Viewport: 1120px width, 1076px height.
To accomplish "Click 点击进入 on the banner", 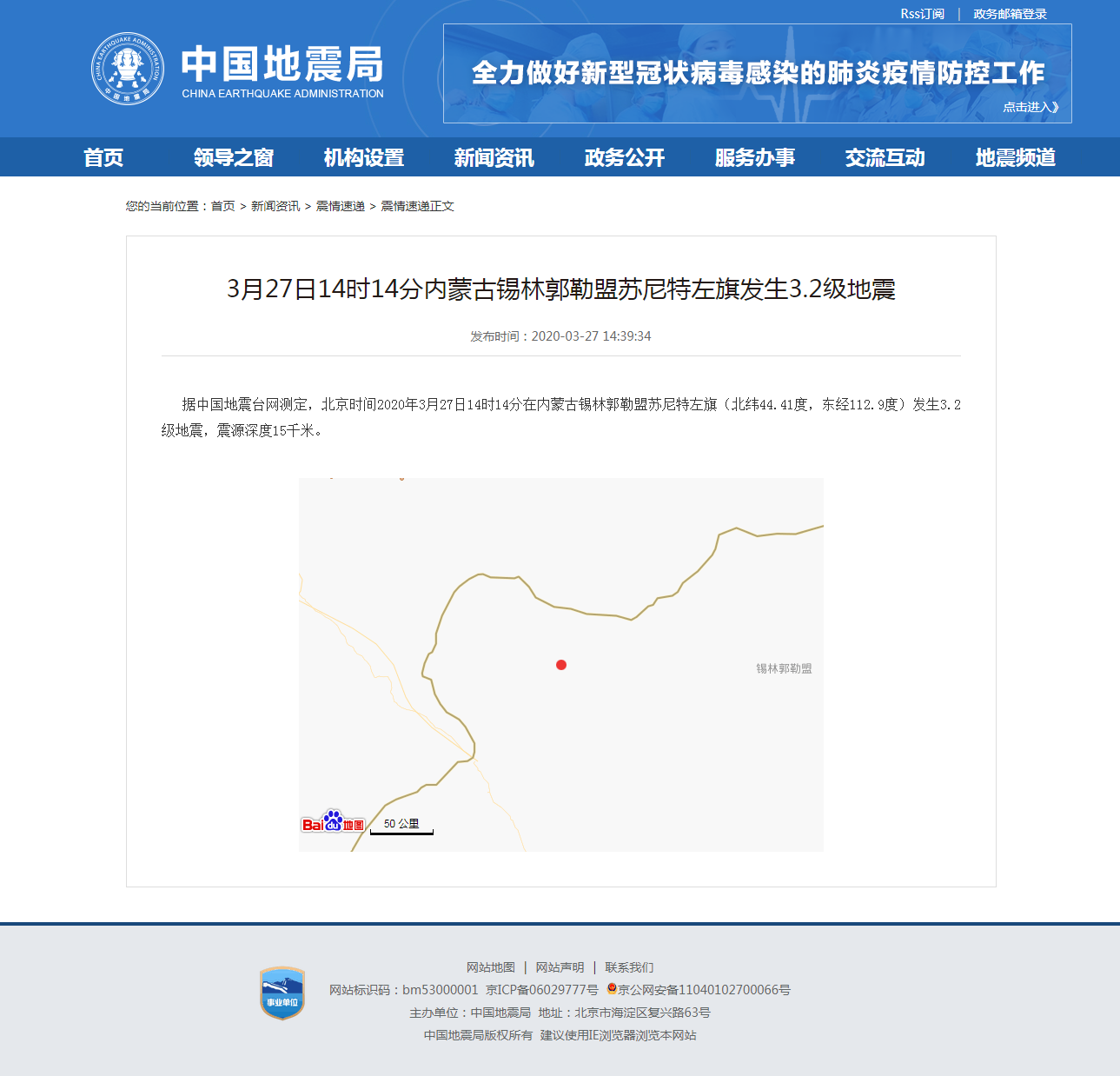I will pyautogui.click(x=1031, y=107).
